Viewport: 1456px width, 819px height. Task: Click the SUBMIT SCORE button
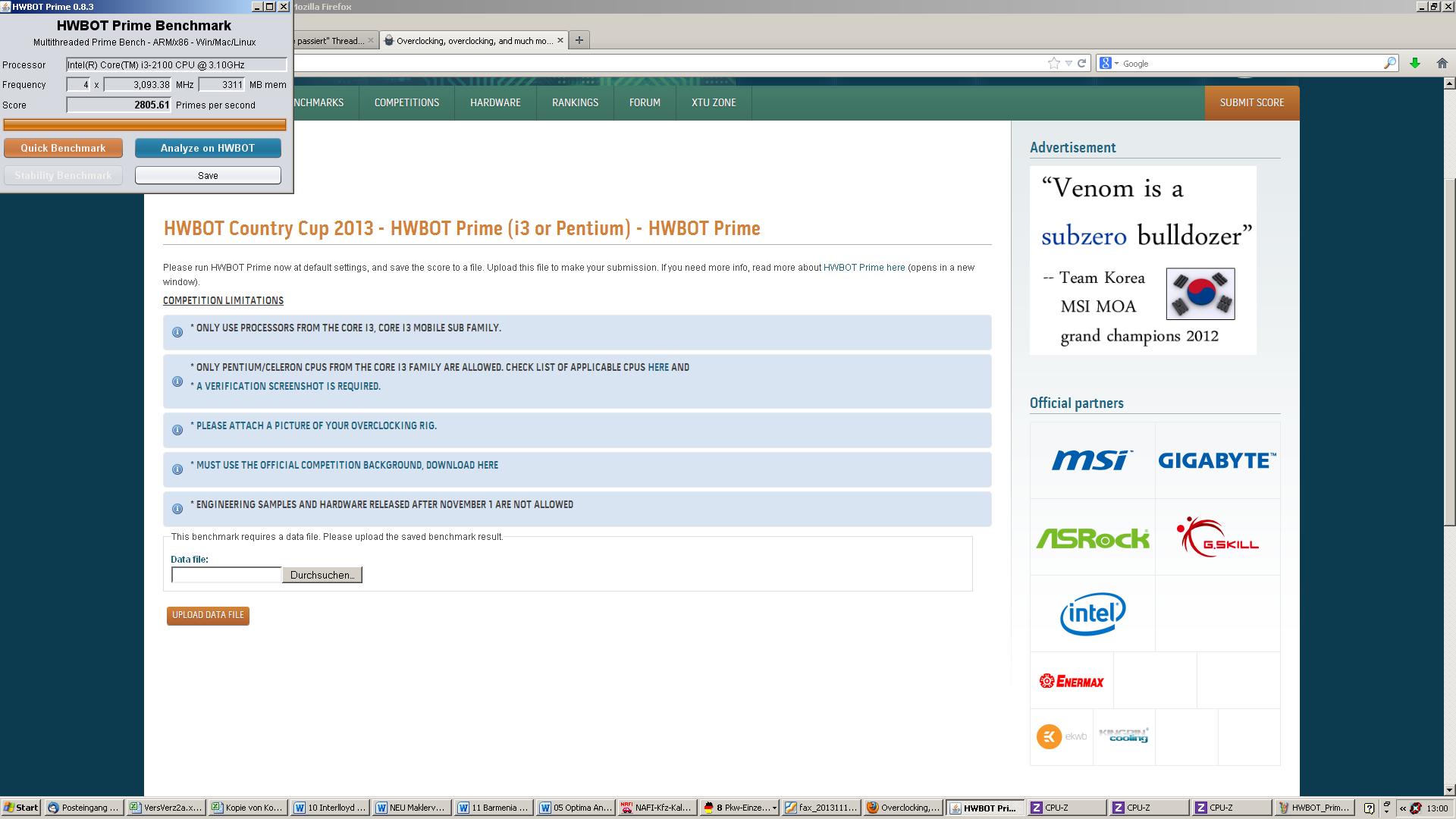click(x=1252, y=102)
